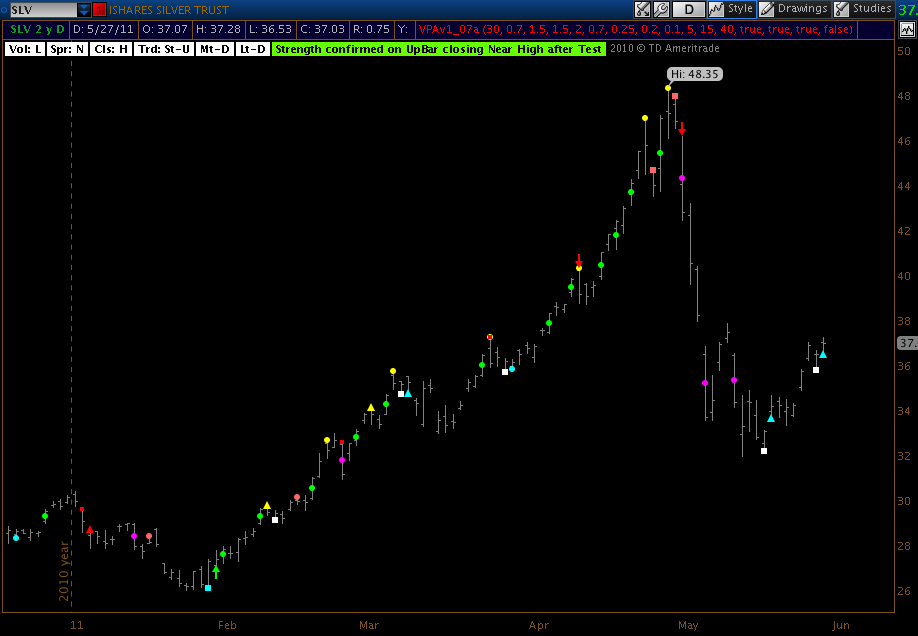Click the 50 price axis label
The width and height of the screenshot is (918, 636).
(905, 51)
